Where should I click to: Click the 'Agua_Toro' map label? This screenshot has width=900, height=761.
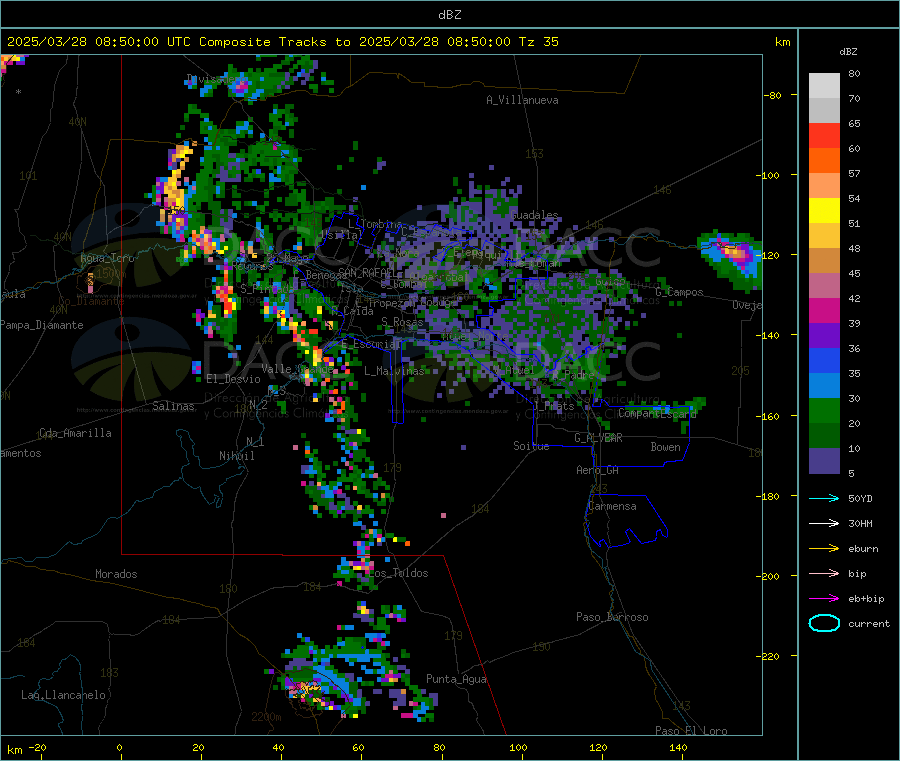[x=107, y=258]
